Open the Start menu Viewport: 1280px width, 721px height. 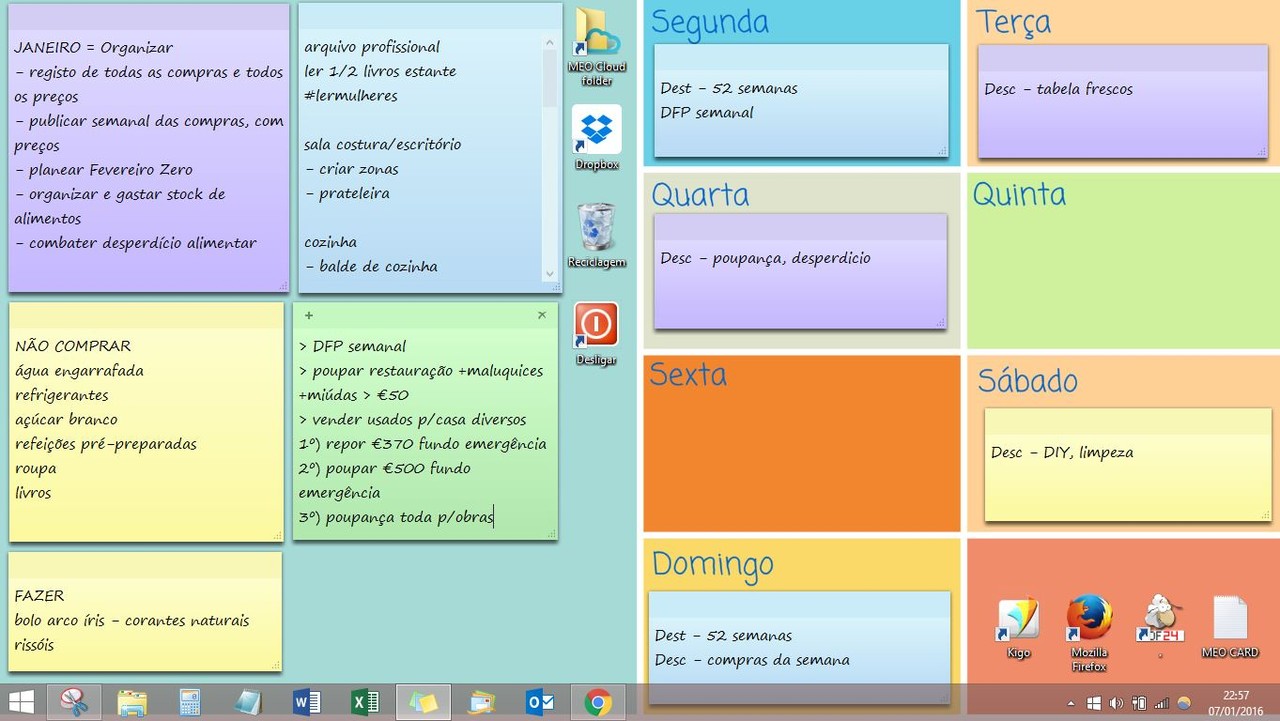click(20, 700)
